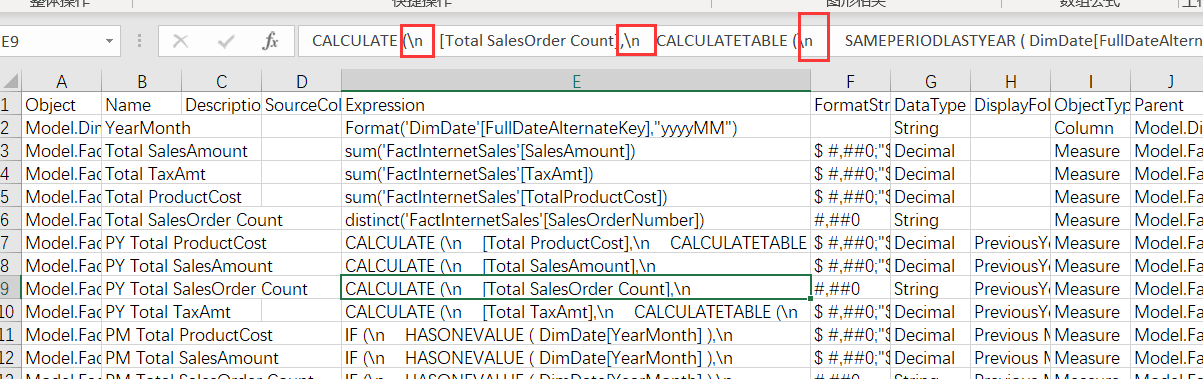Click sum('FactInternetSales'[TaxAmt]) expression cell

point(576,174)
